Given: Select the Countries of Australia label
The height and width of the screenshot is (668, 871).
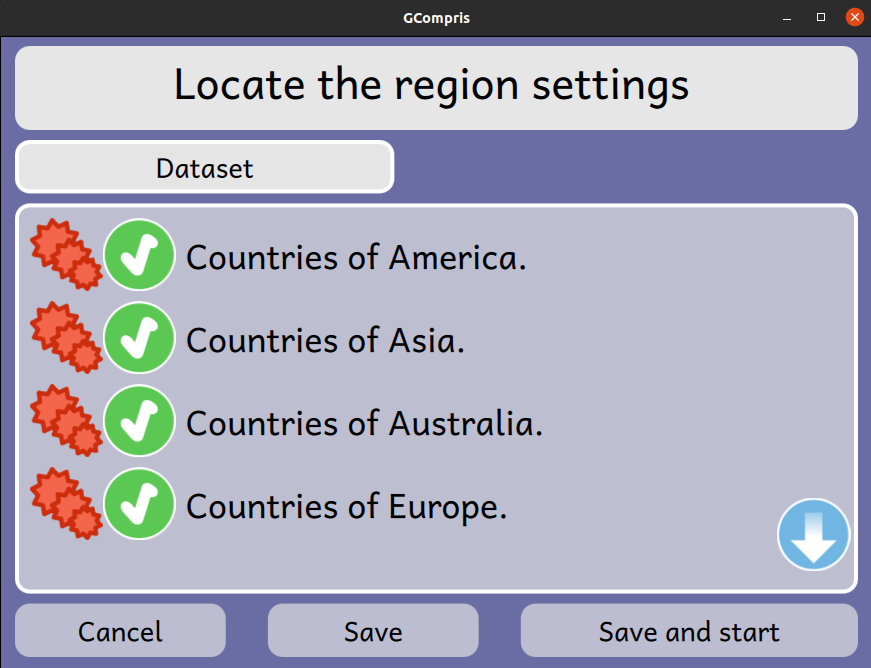Looking at the screenshot, I should [x=364, y=423].
